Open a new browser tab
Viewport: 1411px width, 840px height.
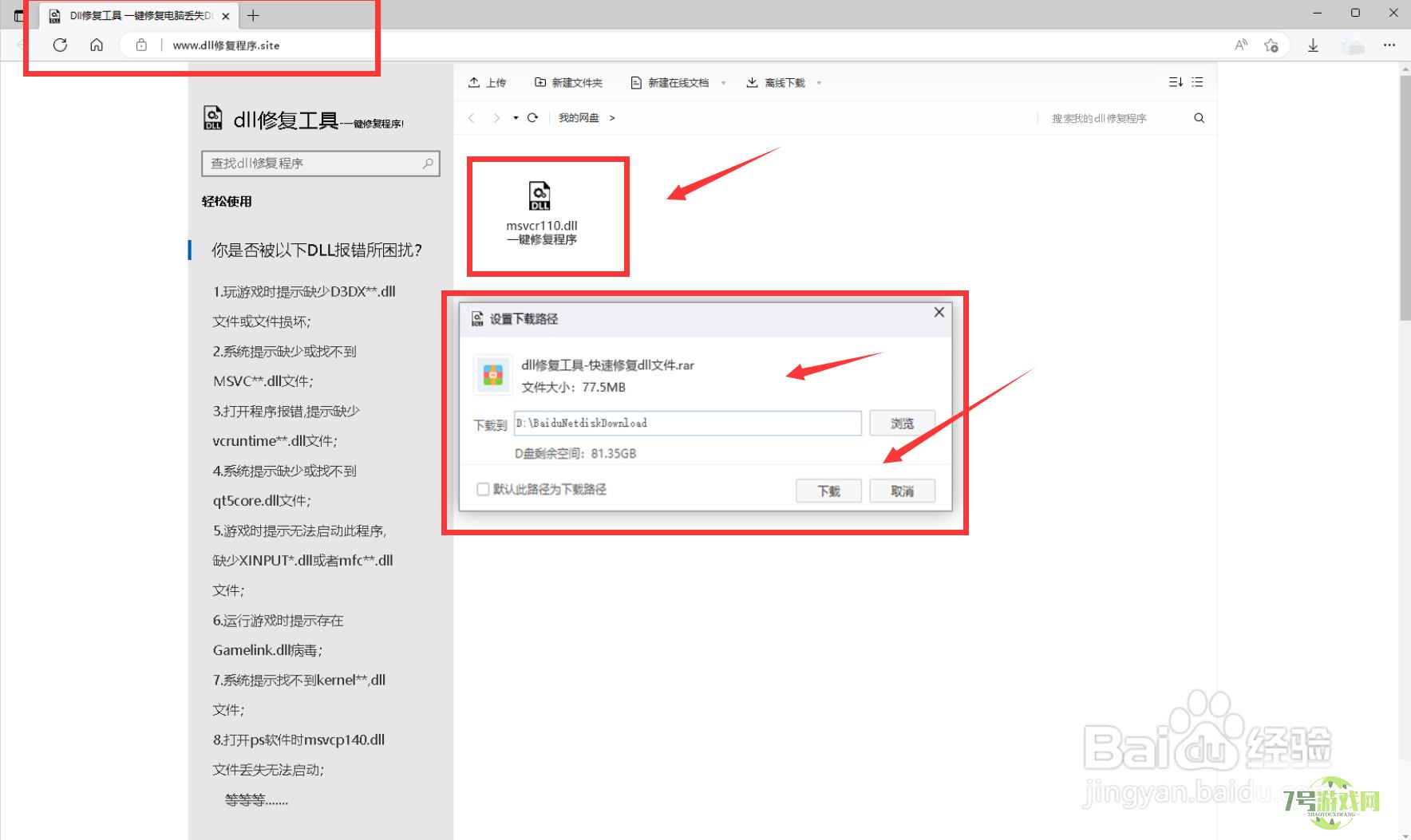tap(253, 15)
